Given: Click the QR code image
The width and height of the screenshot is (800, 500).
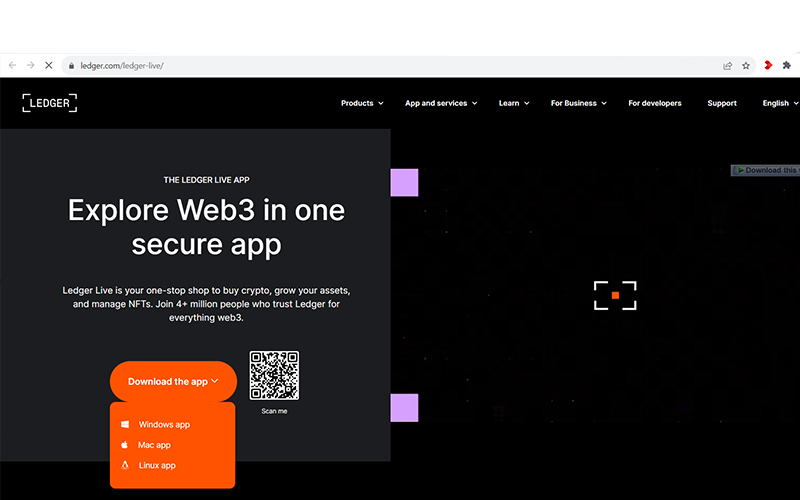Looking at the screenshot, I should point(274,376).
